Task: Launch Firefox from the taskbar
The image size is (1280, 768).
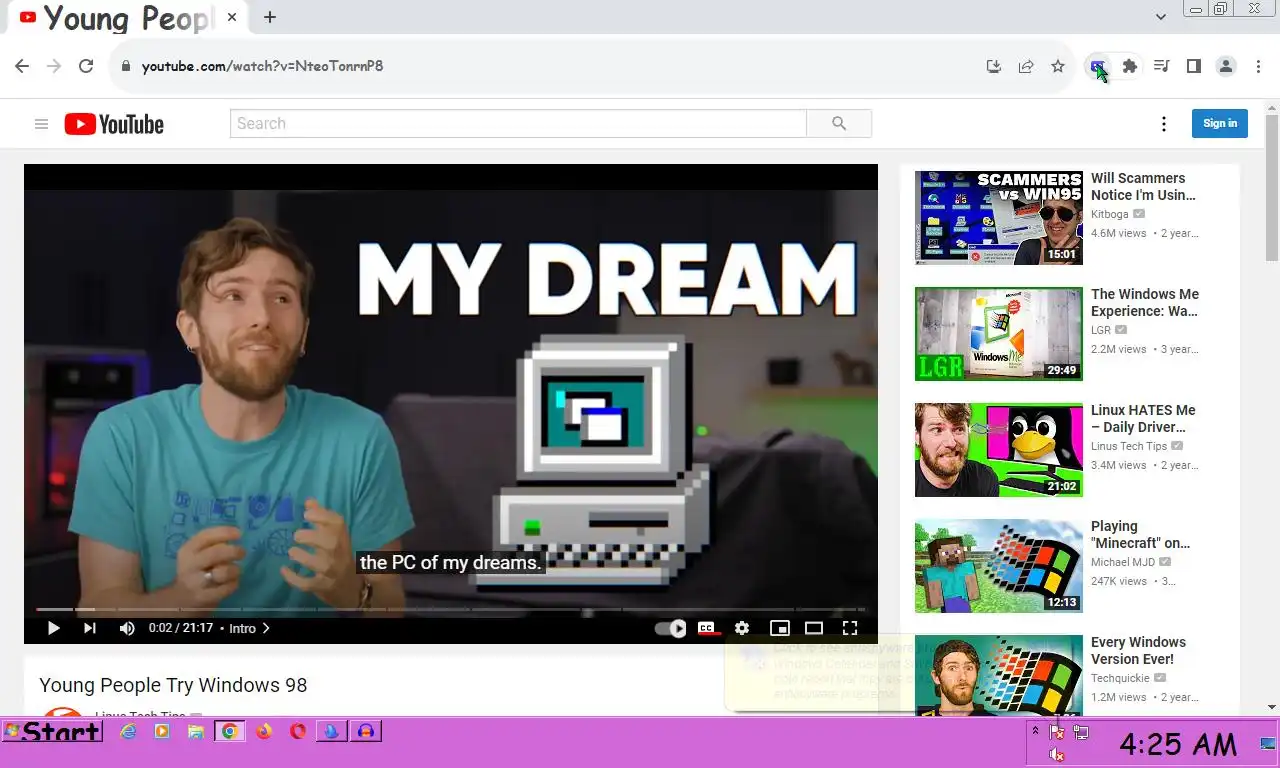Action: click(x=264, y=732)
